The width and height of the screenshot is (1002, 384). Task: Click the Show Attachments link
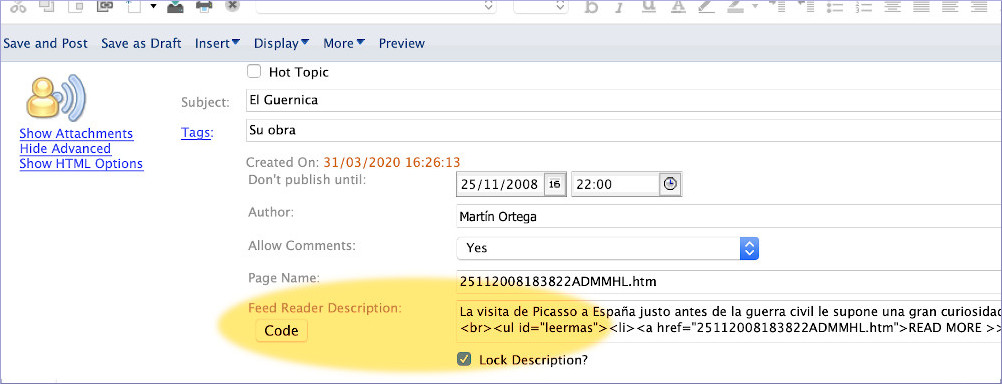tap(76, 134)
